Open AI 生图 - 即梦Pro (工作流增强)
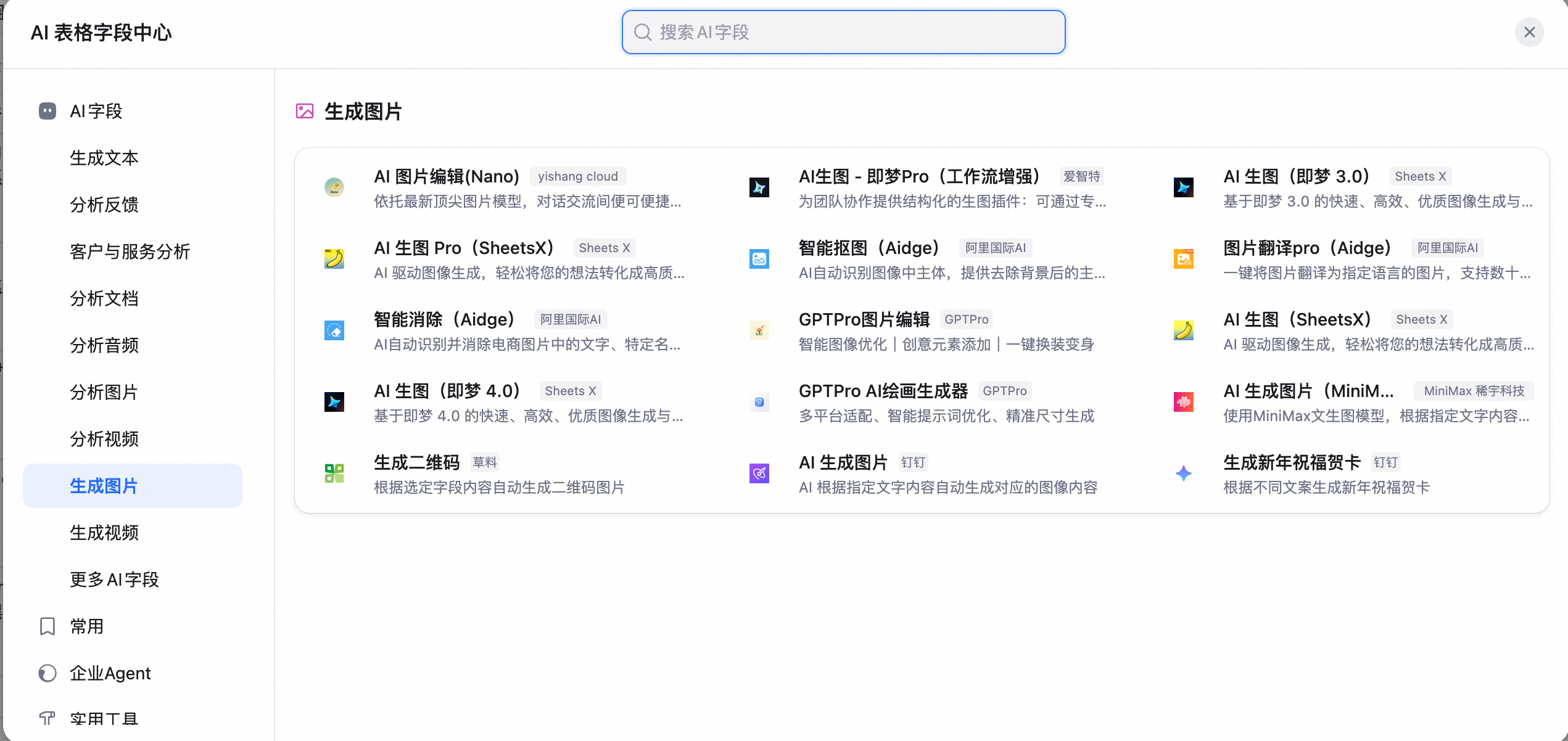This screenshot has height=741, width=1568. coord(918,176)
